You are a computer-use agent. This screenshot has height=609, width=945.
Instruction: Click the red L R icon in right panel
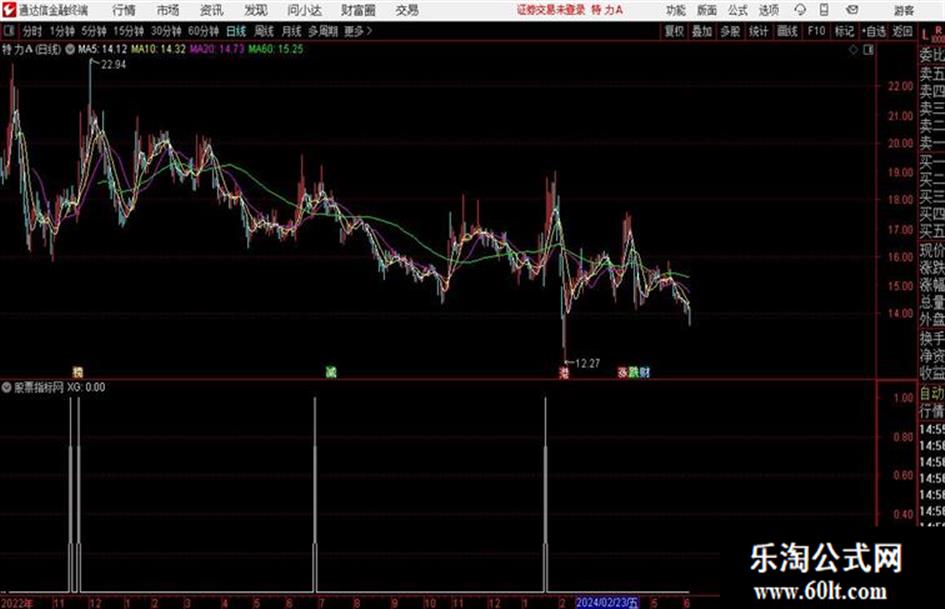point(932,34)
